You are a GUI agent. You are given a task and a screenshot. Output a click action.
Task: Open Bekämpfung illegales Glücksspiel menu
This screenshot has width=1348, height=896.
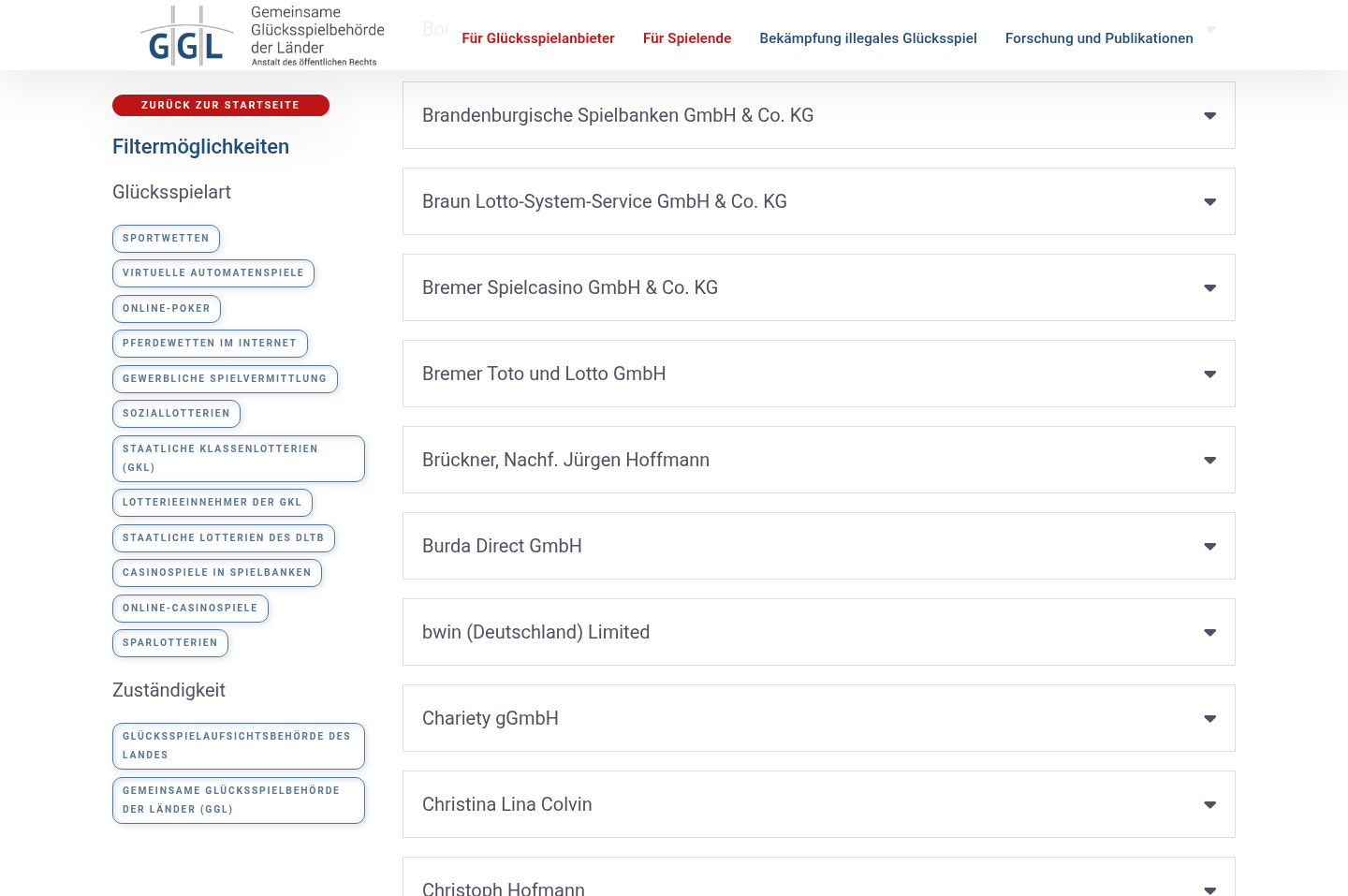click(868, 38)
